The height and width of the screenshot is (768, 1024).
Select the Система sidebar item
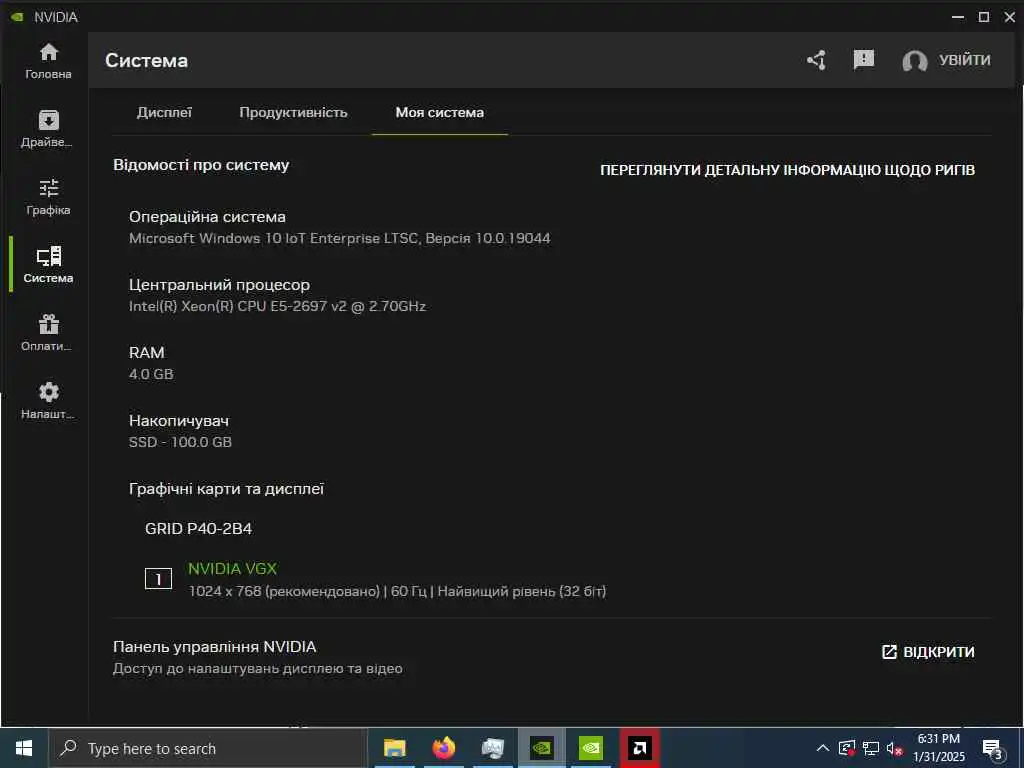point(48,265)
